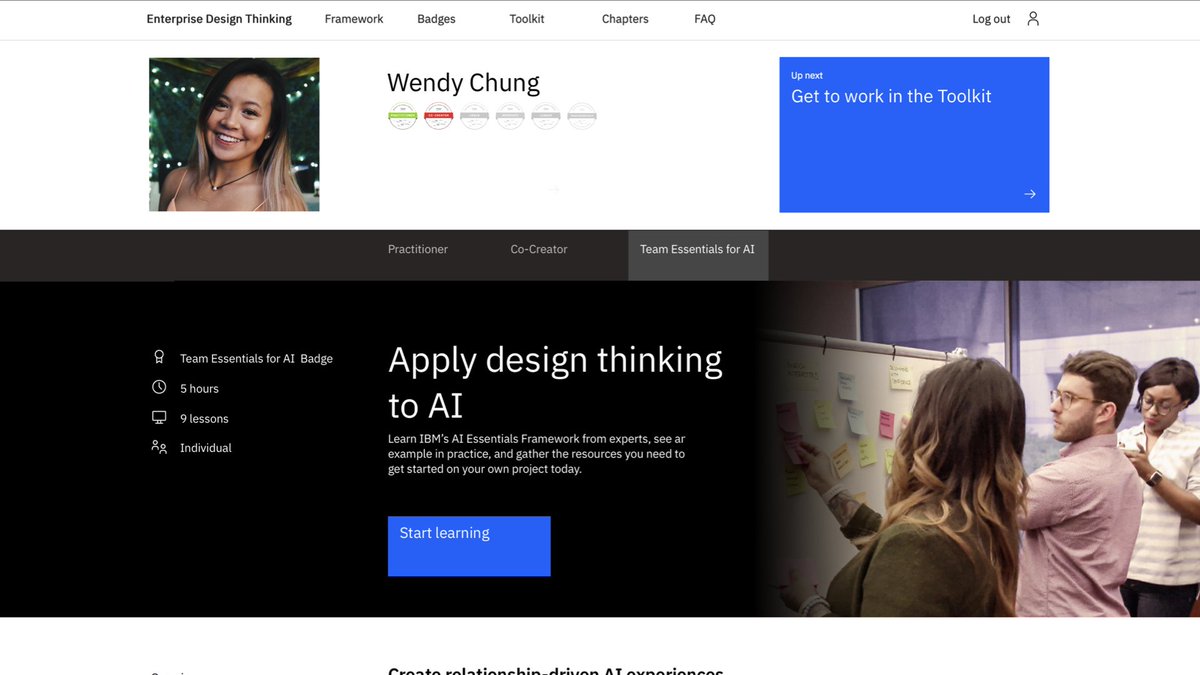The width and height of the screenshot is (1200, 675).
Task: Click the 5 hours text
Action: [199, 388]
